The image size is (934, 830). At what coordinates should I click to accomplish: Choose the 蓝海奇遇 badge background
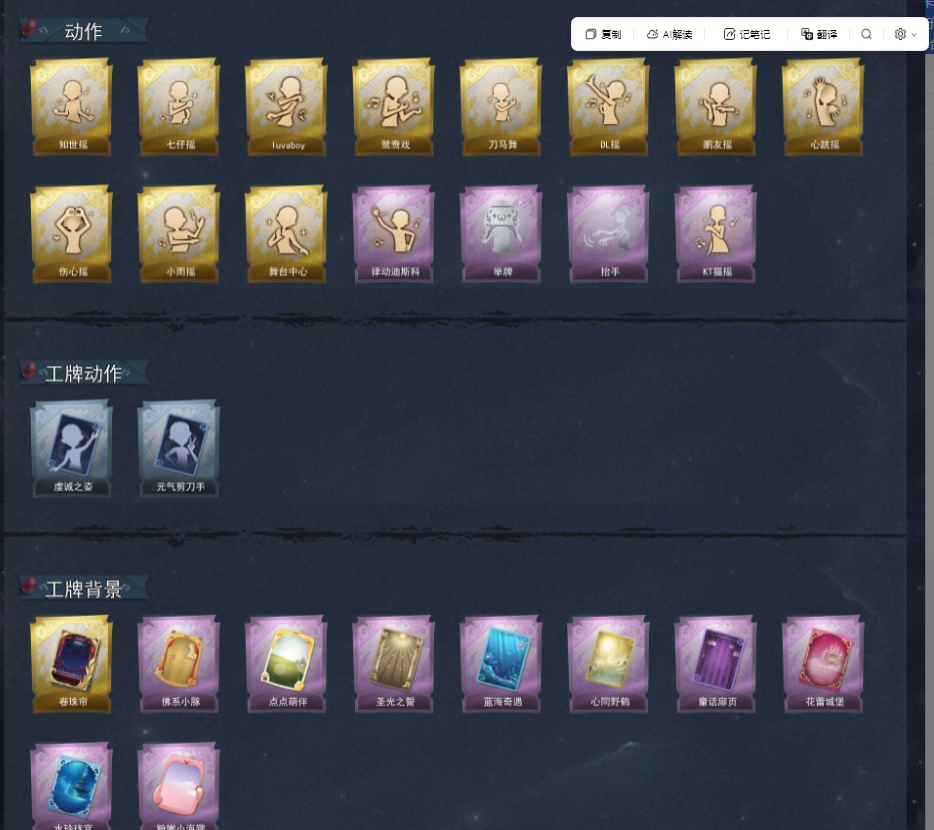(501, 664)
